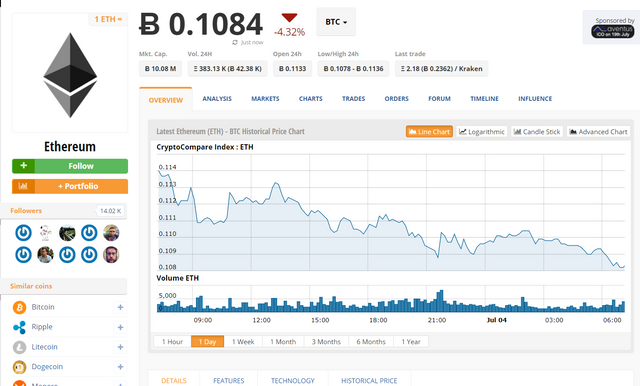The height and width of the screenshot is (386, 640).
Task: Click the Vol. 24H value box
Action: 227,69
